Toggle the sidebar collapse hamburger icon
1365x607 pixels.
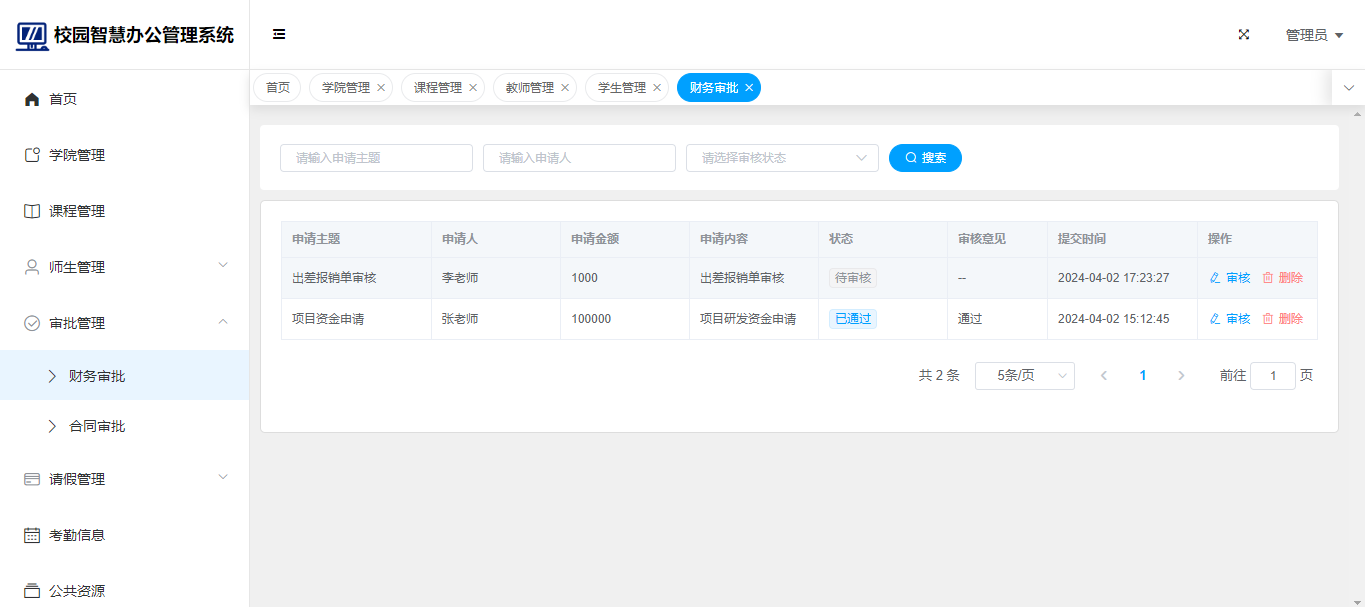tap(279, 35)
